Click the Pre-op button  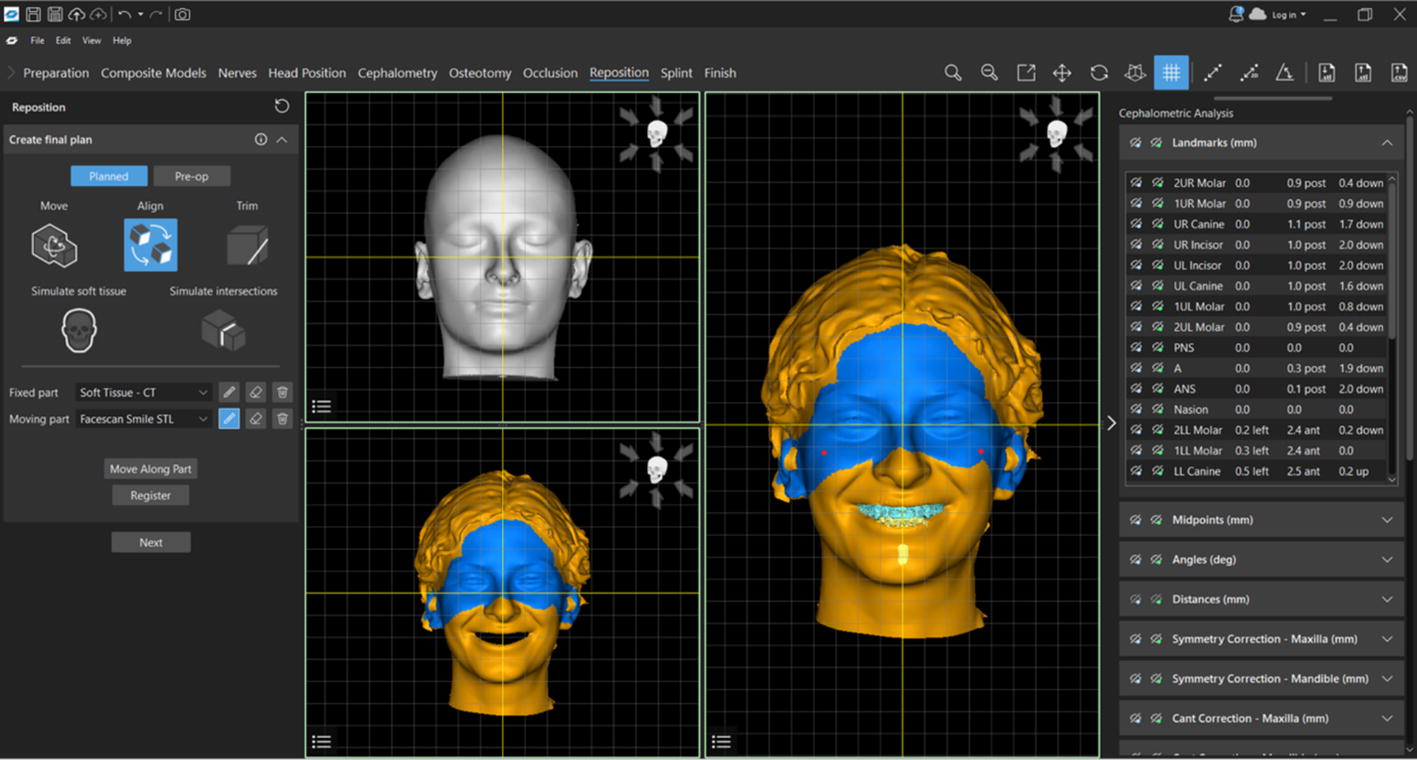pyautogui.click(x=191, y=176)
